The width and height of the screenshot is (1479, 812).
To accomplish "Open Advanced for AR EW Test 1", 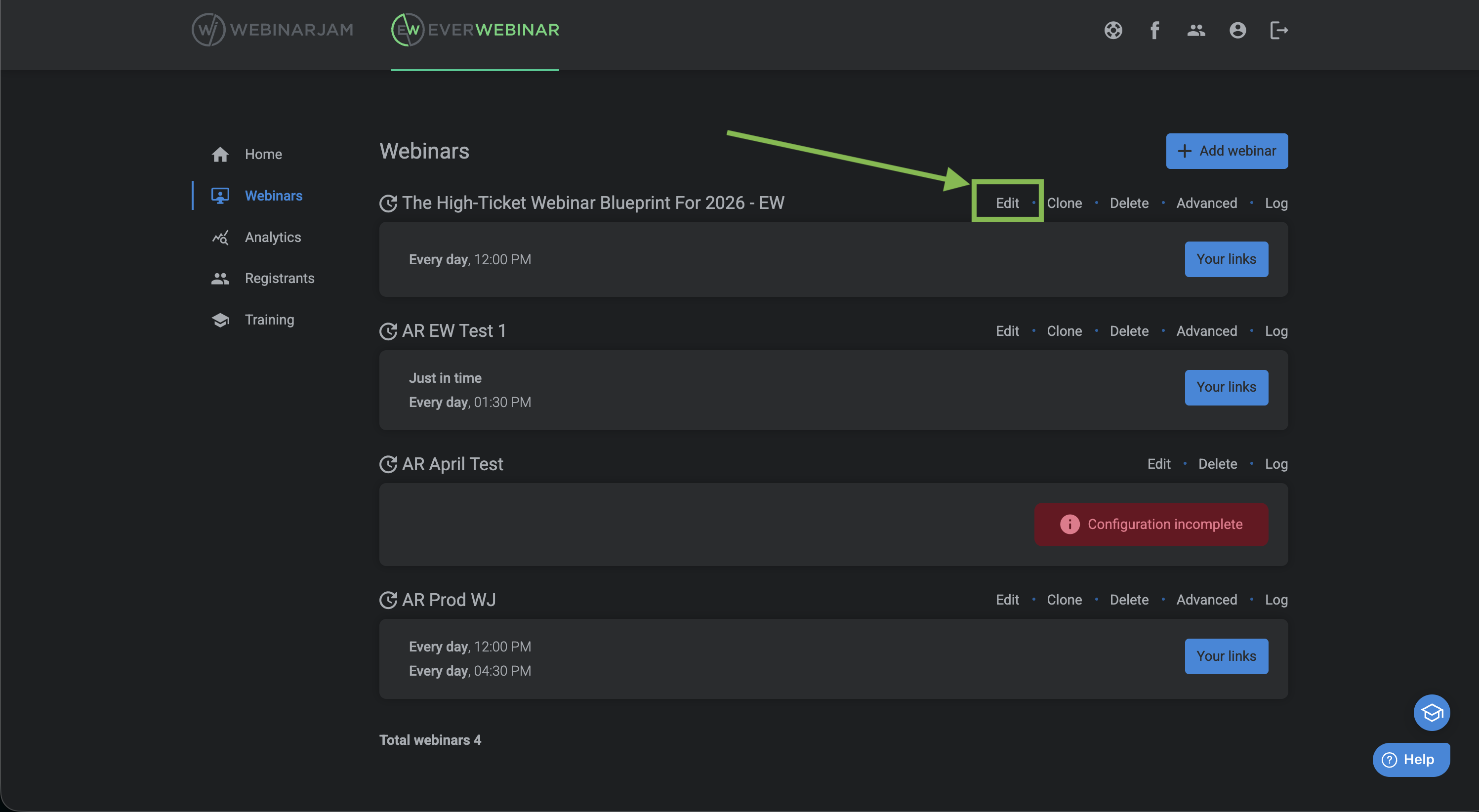I will [x=1206, y=331].
